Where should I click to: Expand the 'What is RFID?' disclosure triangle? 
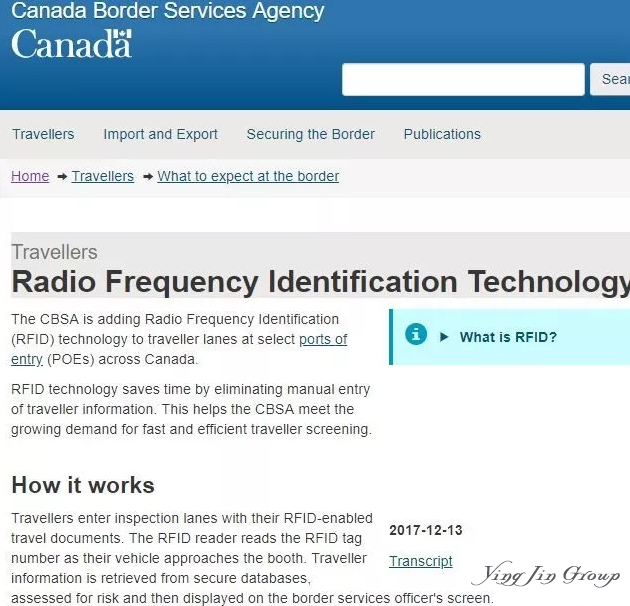pyautogui.click(x=444, y=337)
